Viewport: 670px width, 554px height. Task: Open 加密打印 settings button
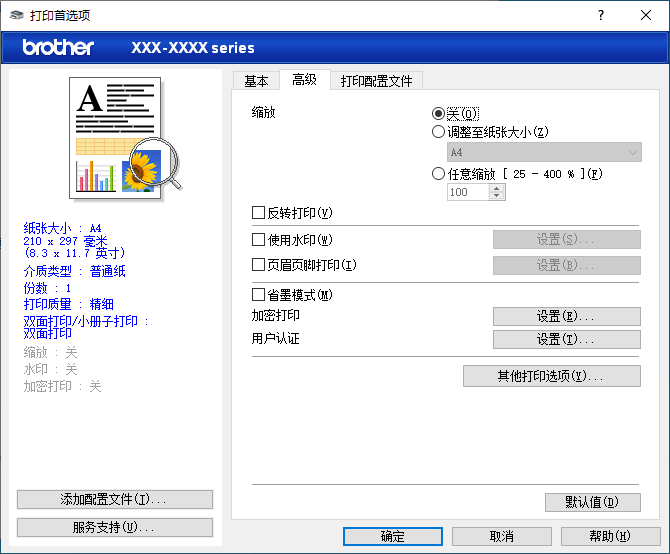click(566, 316)
